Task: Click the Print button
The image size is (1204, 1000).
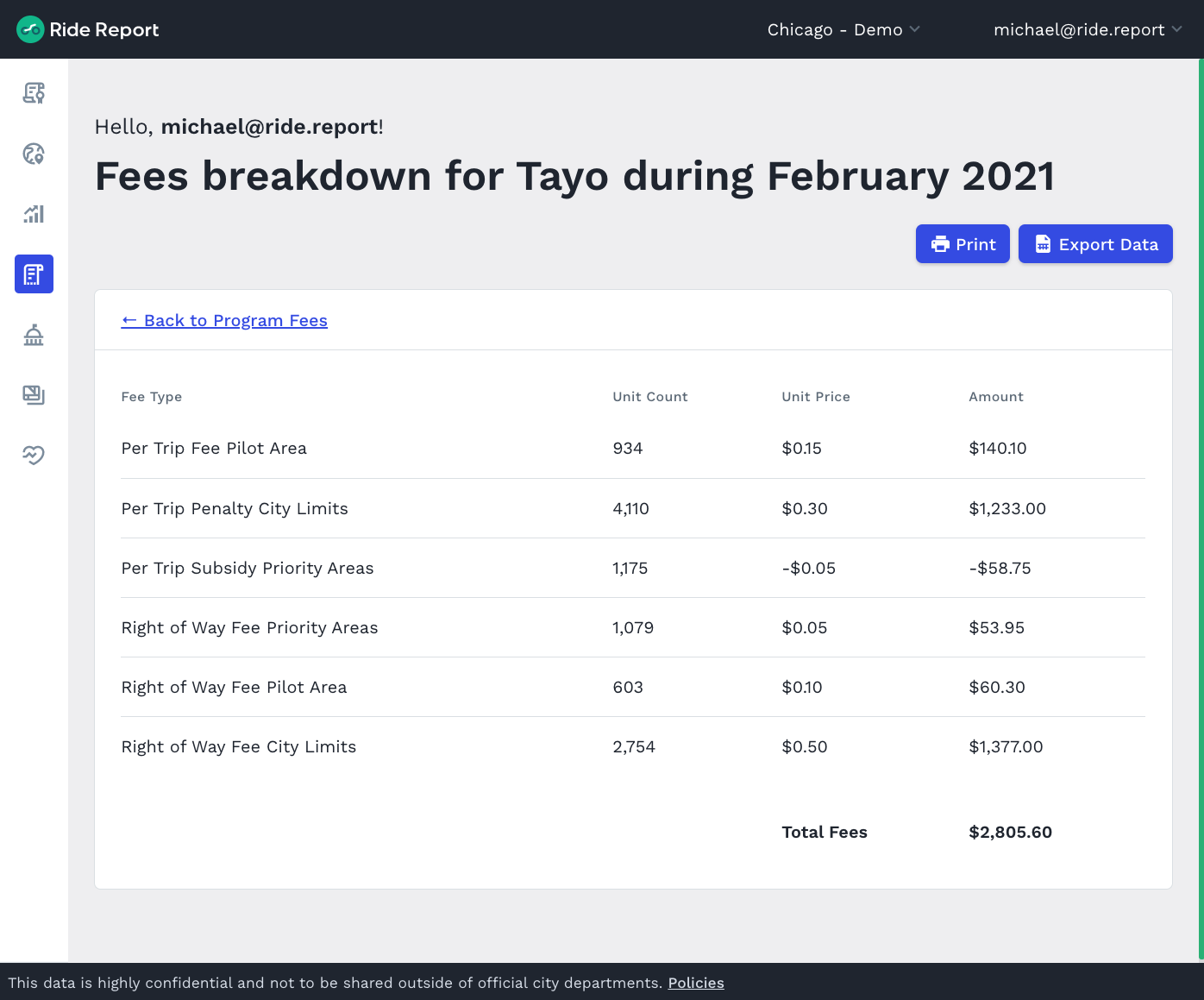Action: pyautogui.click(x=963, y=244)
